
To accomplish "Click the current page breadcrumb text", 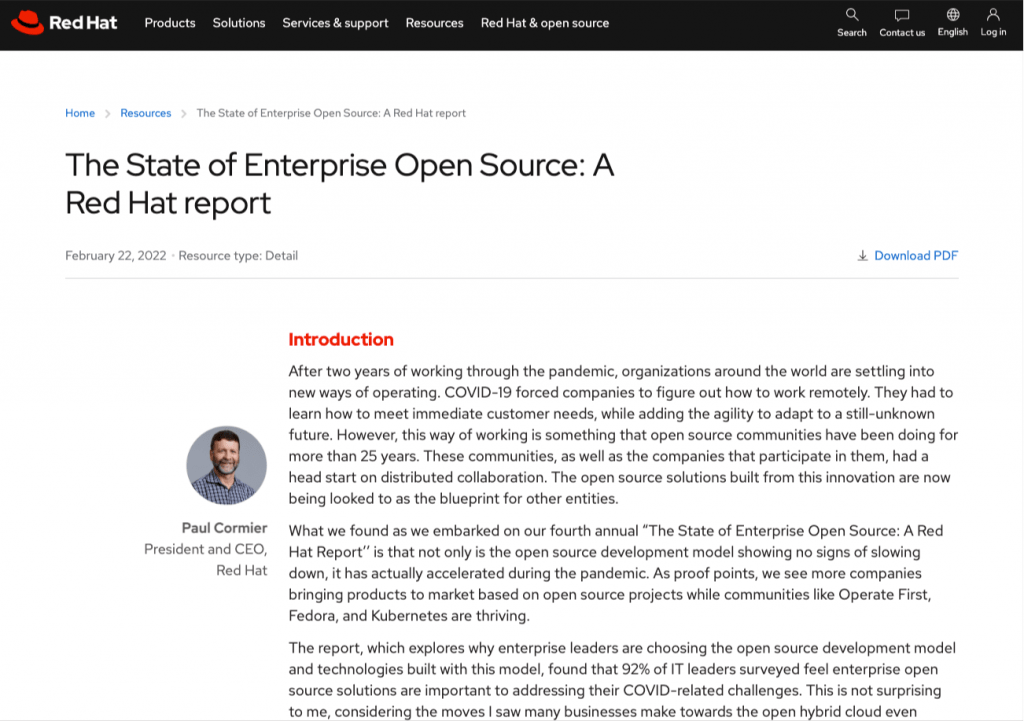I will (x=331, y=113).
